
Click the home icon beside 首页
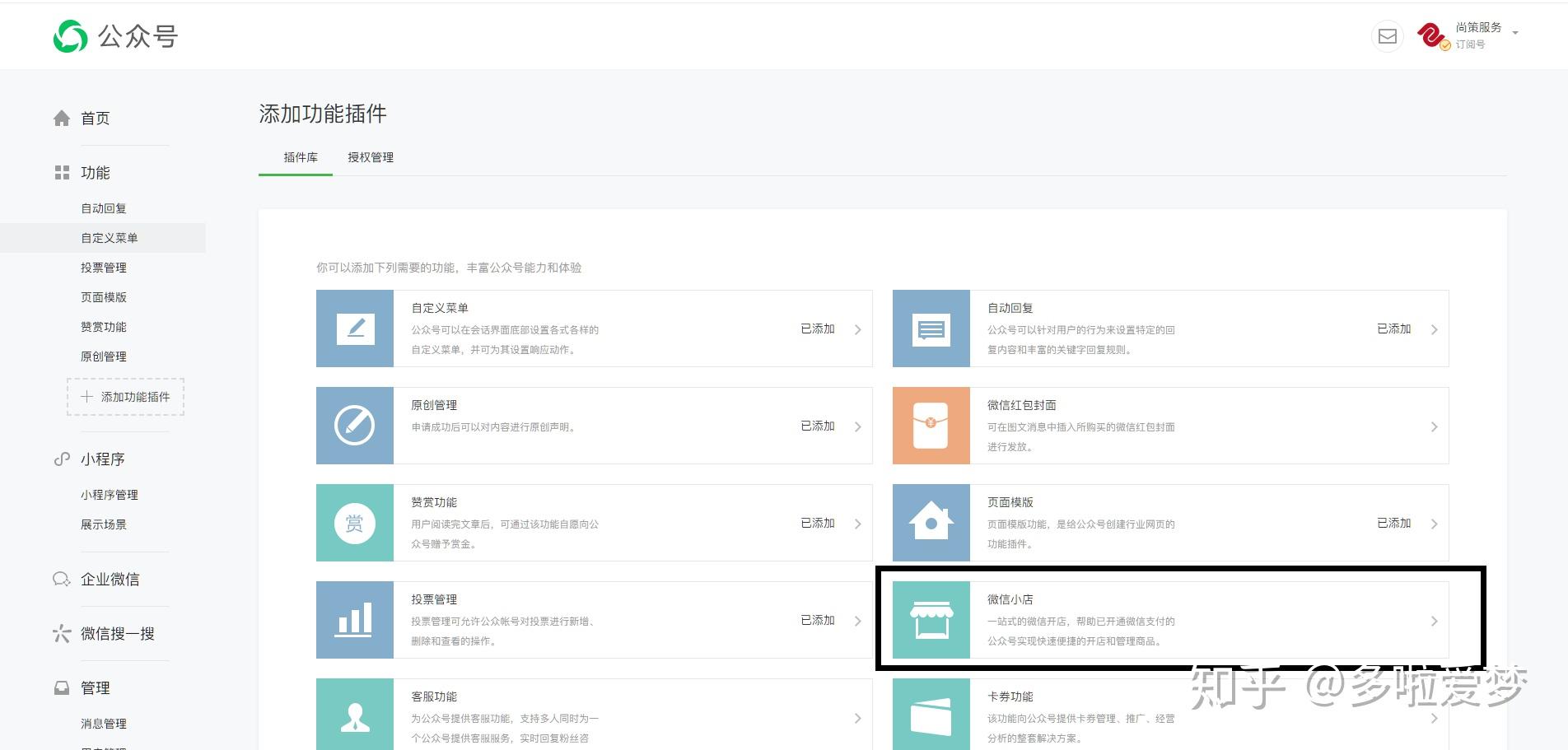tap(62, 119)
